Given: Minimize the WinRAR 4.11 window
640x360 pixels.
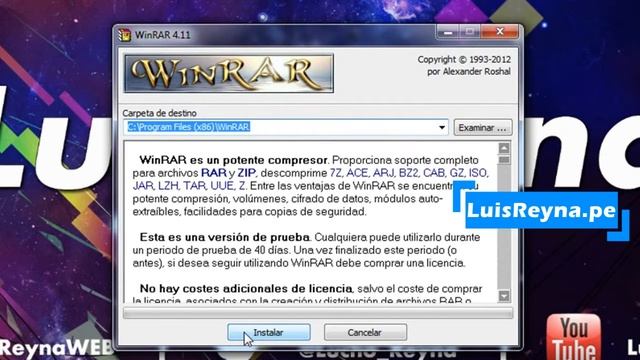Looking at the screenshot, I should (x=448, y=32).
